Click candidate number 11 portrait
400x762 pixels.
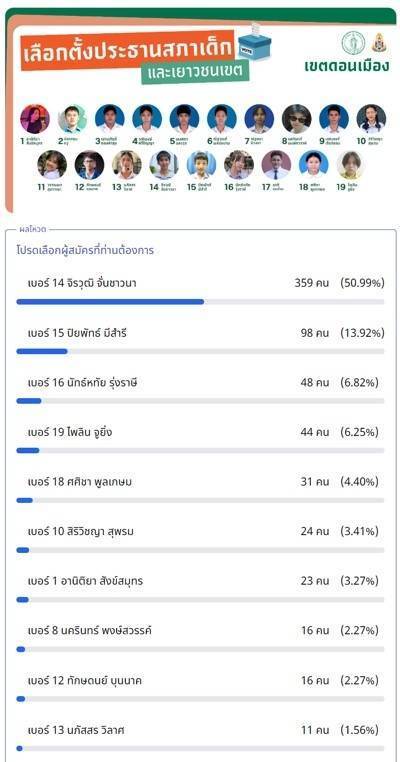[52, 165]
